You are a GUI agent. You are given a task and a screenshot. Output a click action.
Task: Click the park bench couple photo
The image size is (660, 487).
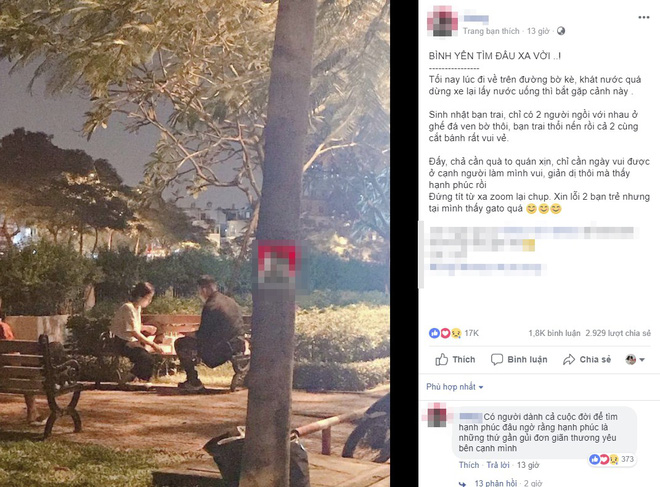[195, 243]
